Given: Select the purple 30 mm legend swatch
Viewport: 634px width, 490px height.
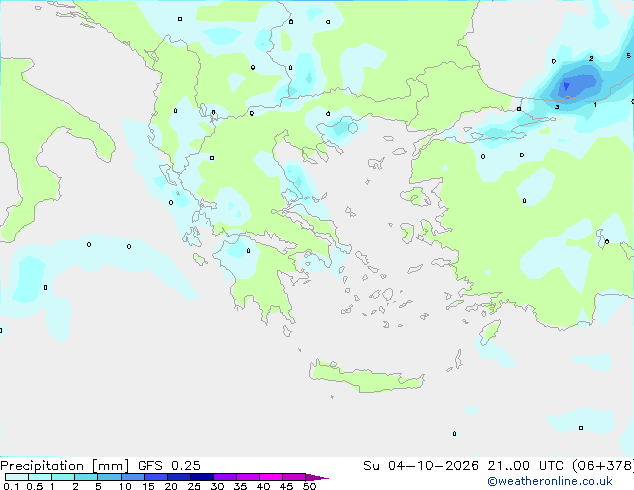Looking at the screenshot, I should click(x=225, y=477).
